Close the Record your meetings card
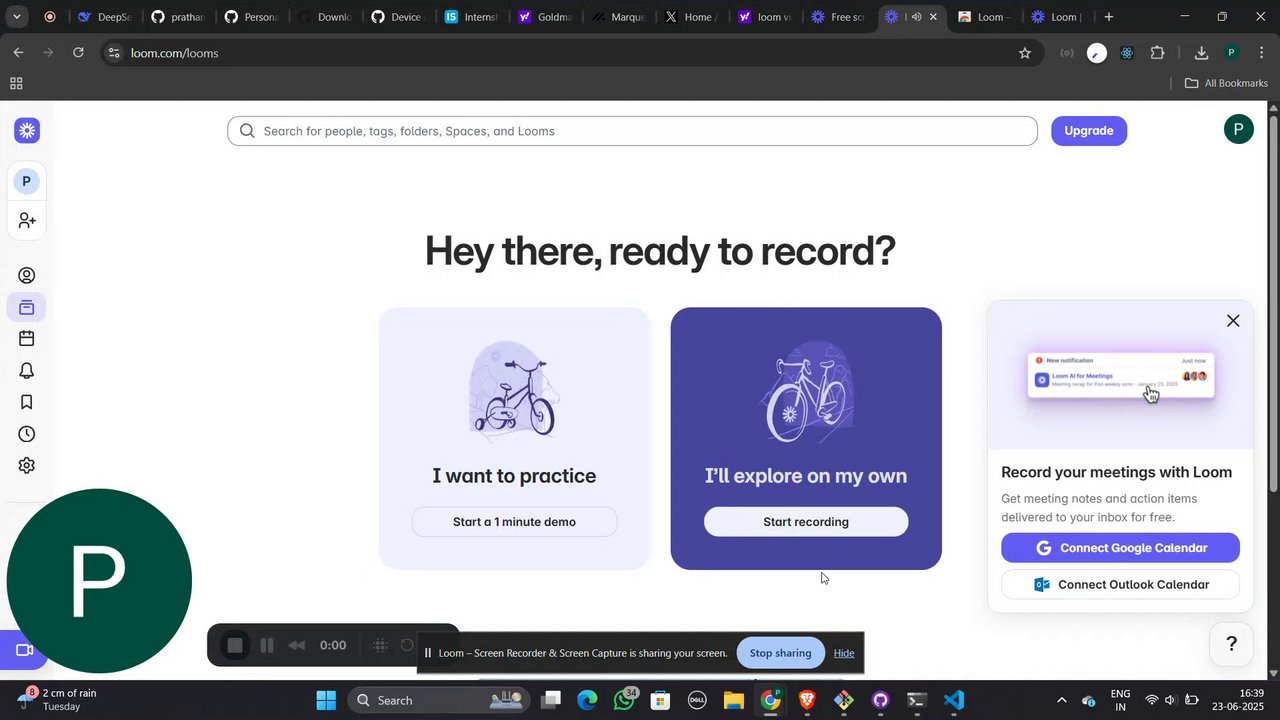The width and height of the screenshot is (1280, 720). tap(1233, 321)
